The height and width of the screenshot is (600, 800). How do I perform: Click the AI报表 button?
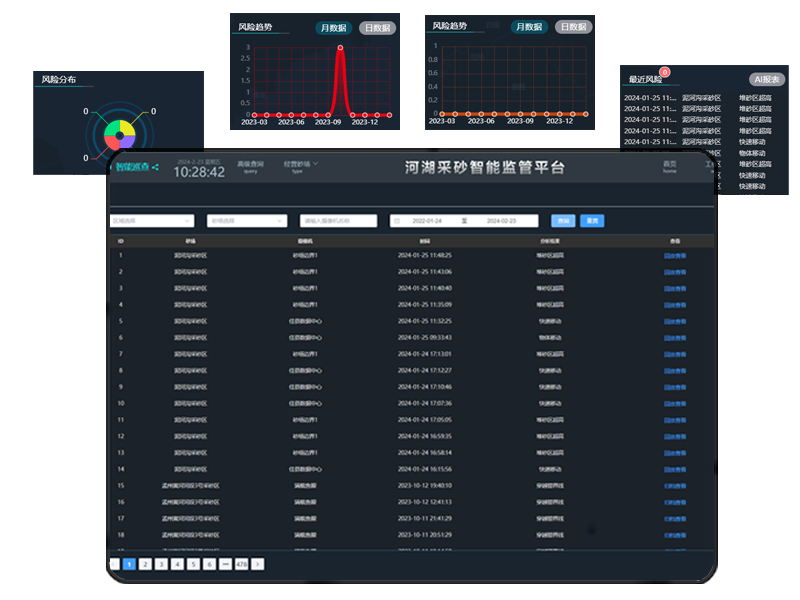pos(767,79)
